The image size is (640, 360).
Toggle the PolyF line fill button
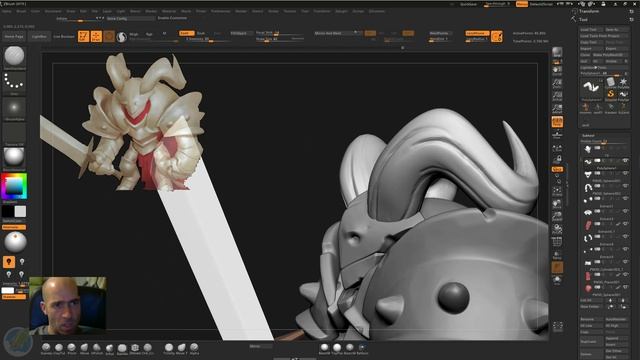click(x=557, y=242)
